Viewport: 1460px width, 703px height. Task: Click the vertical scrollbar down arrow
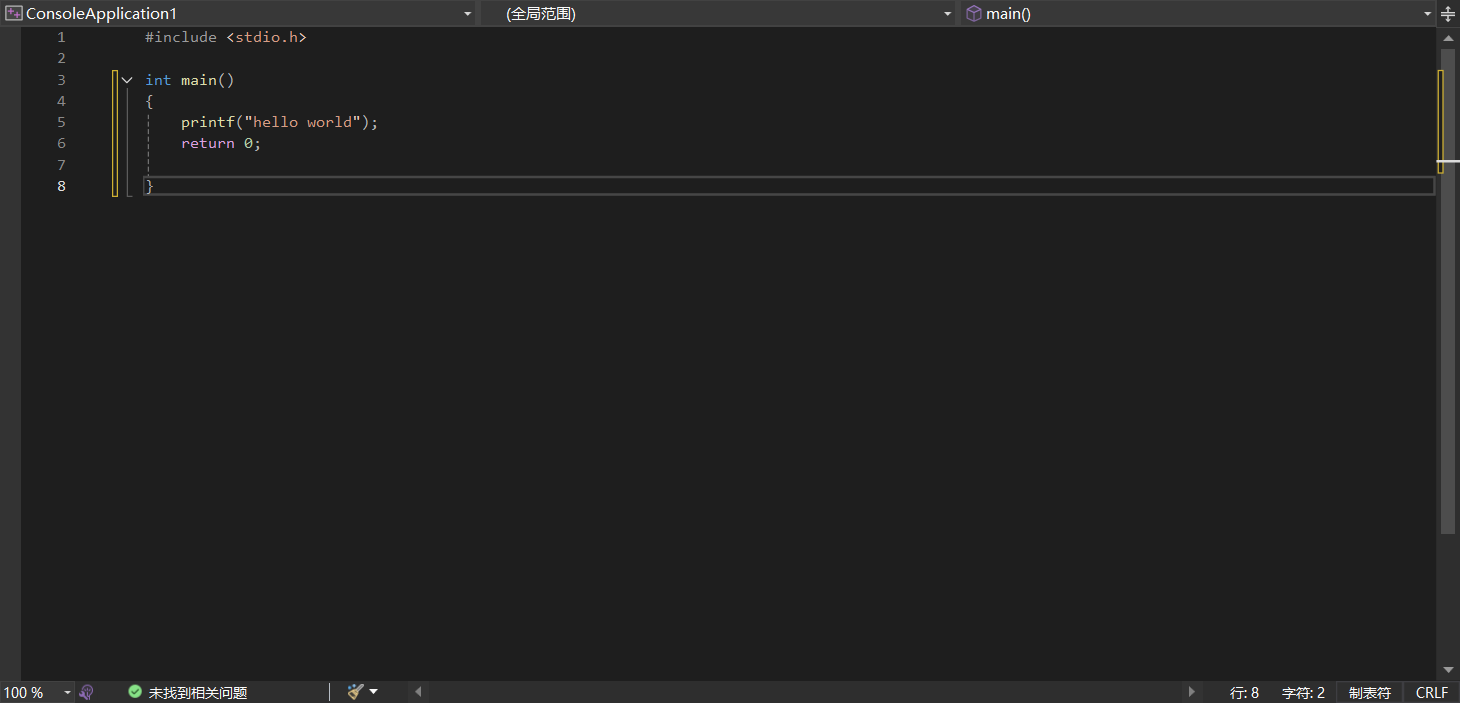[x=1448, y=670]
